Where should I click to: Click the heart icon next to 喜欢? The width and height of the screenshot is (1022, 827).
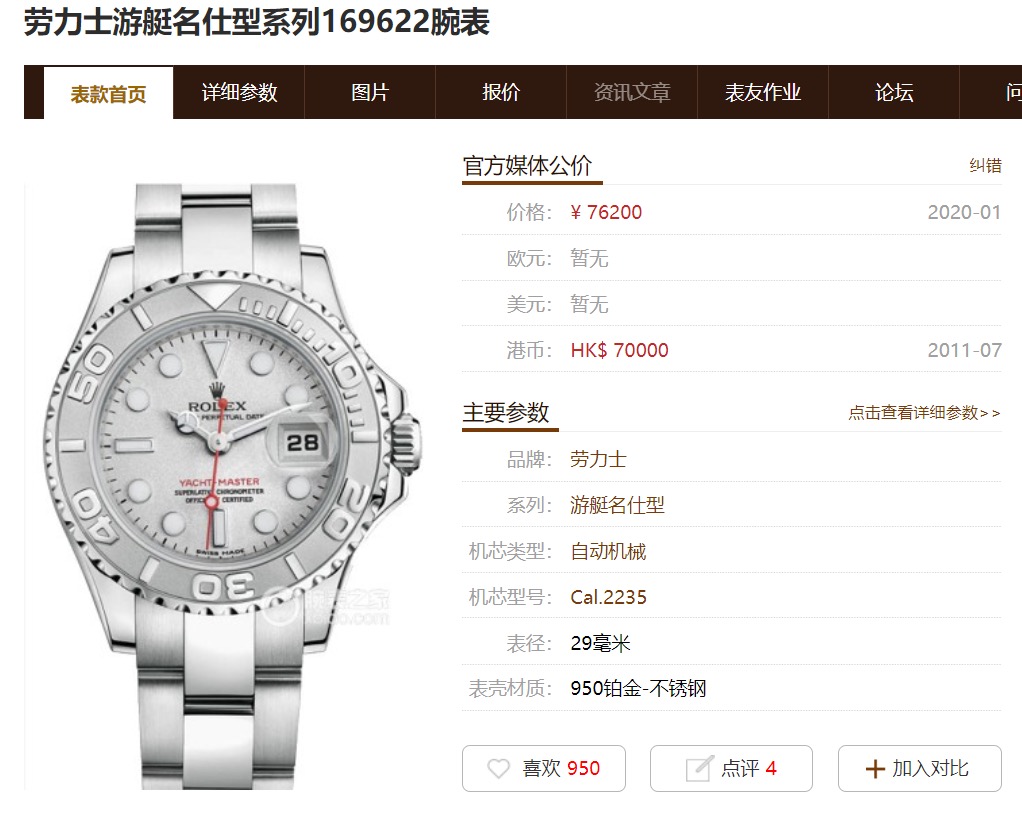tap(499, 768)
